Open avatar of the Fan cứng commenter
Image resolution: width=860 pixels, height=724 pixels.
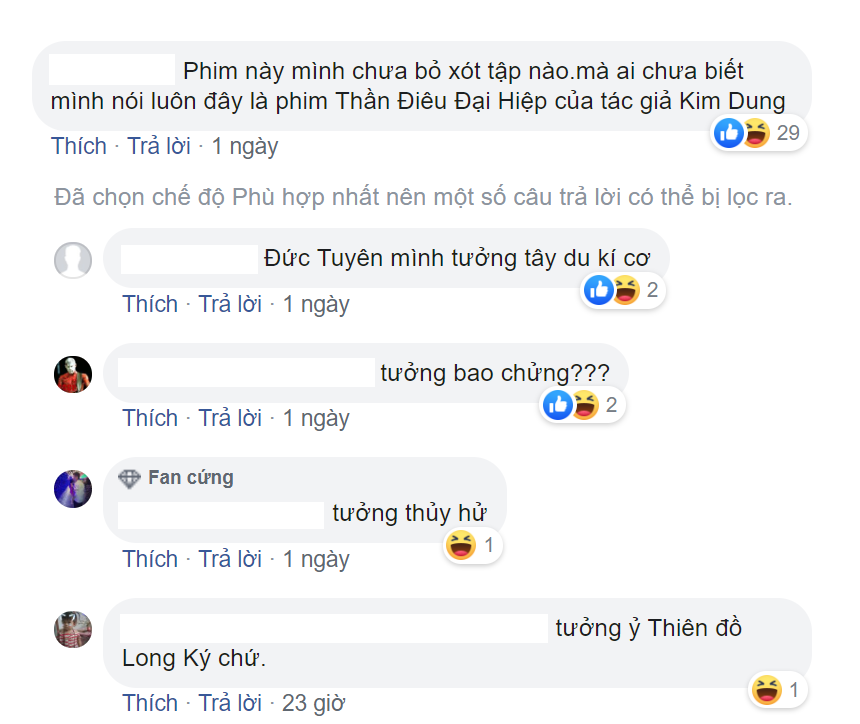[x=73, y=489]
